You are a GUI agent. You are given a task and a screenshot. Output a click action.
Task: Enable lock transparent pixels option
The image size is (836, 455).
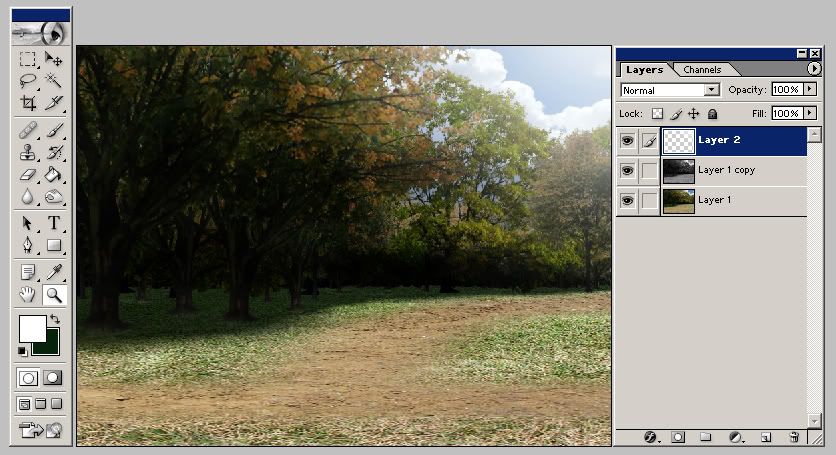657,114
